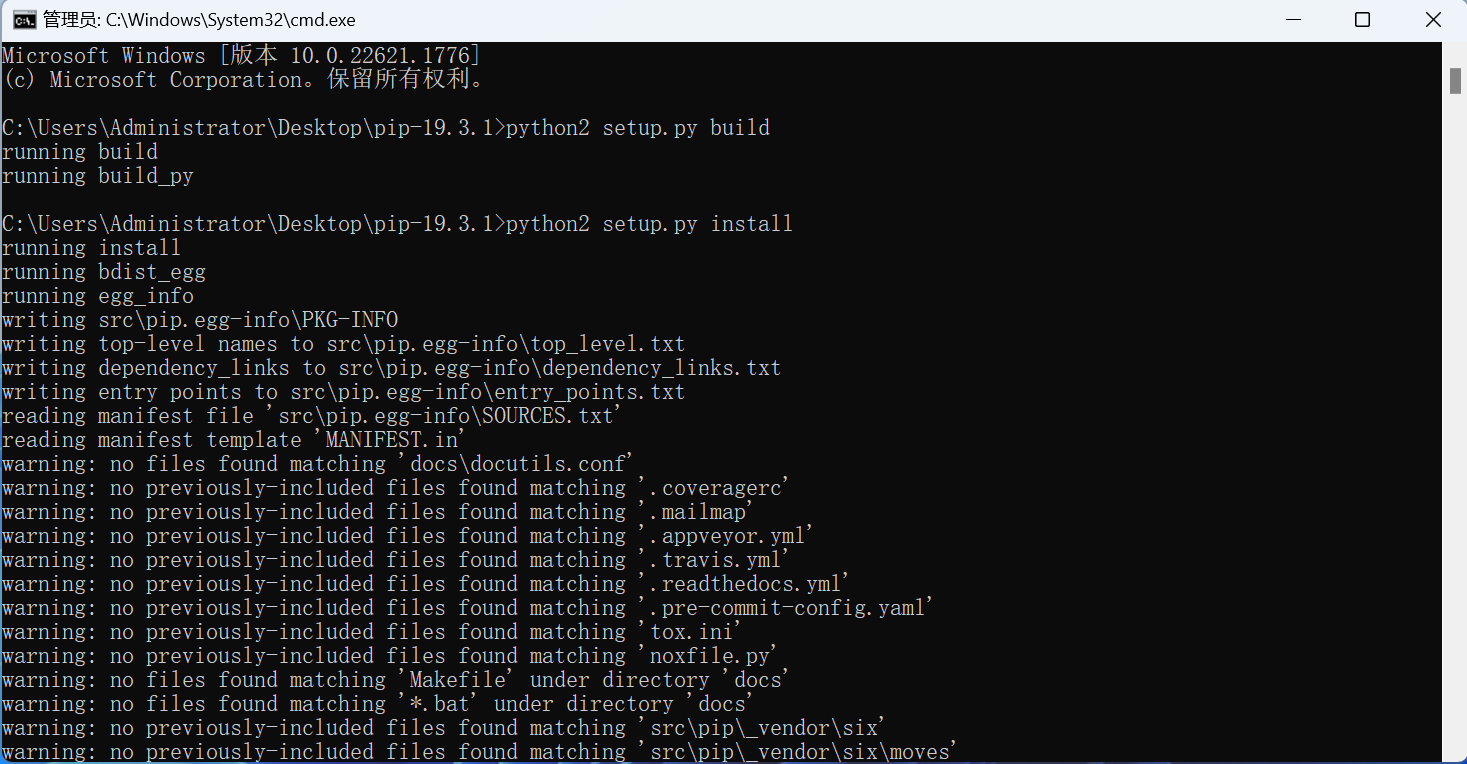1467x764 pixels.
Task: Click the 'running bdist_egg' output line
Action: [x=104, y=272]
